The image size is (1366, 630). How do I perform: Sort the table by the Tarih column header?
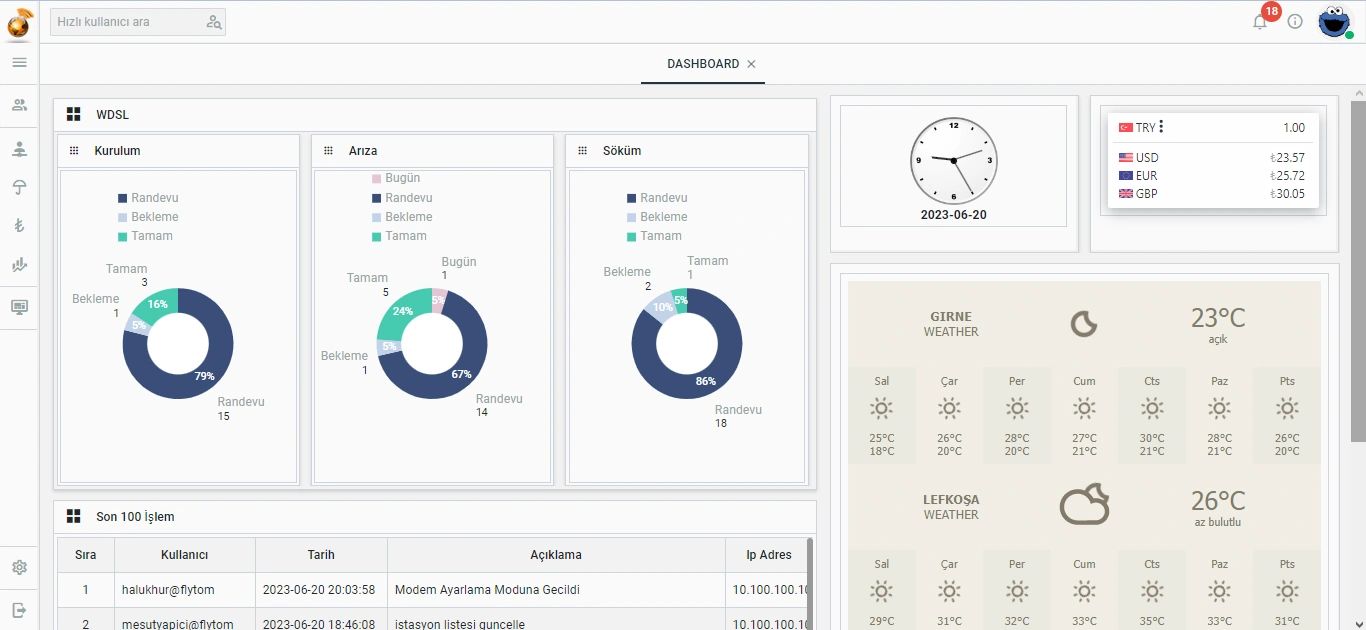(318, 555)
